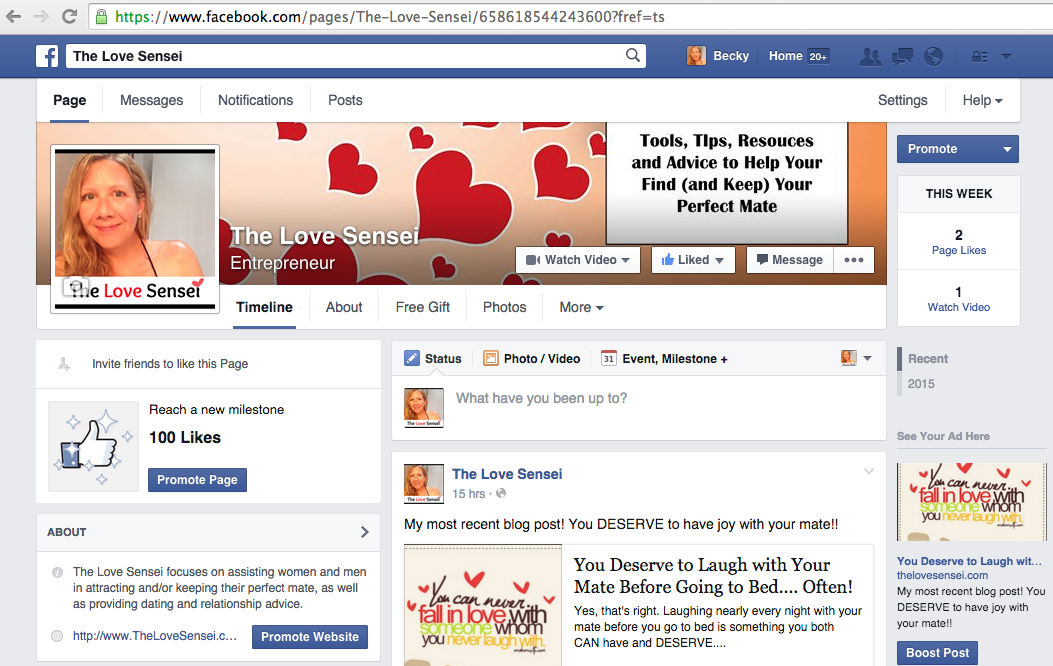Open post options chevron on Love Sensei post

[x=869, y=471]
